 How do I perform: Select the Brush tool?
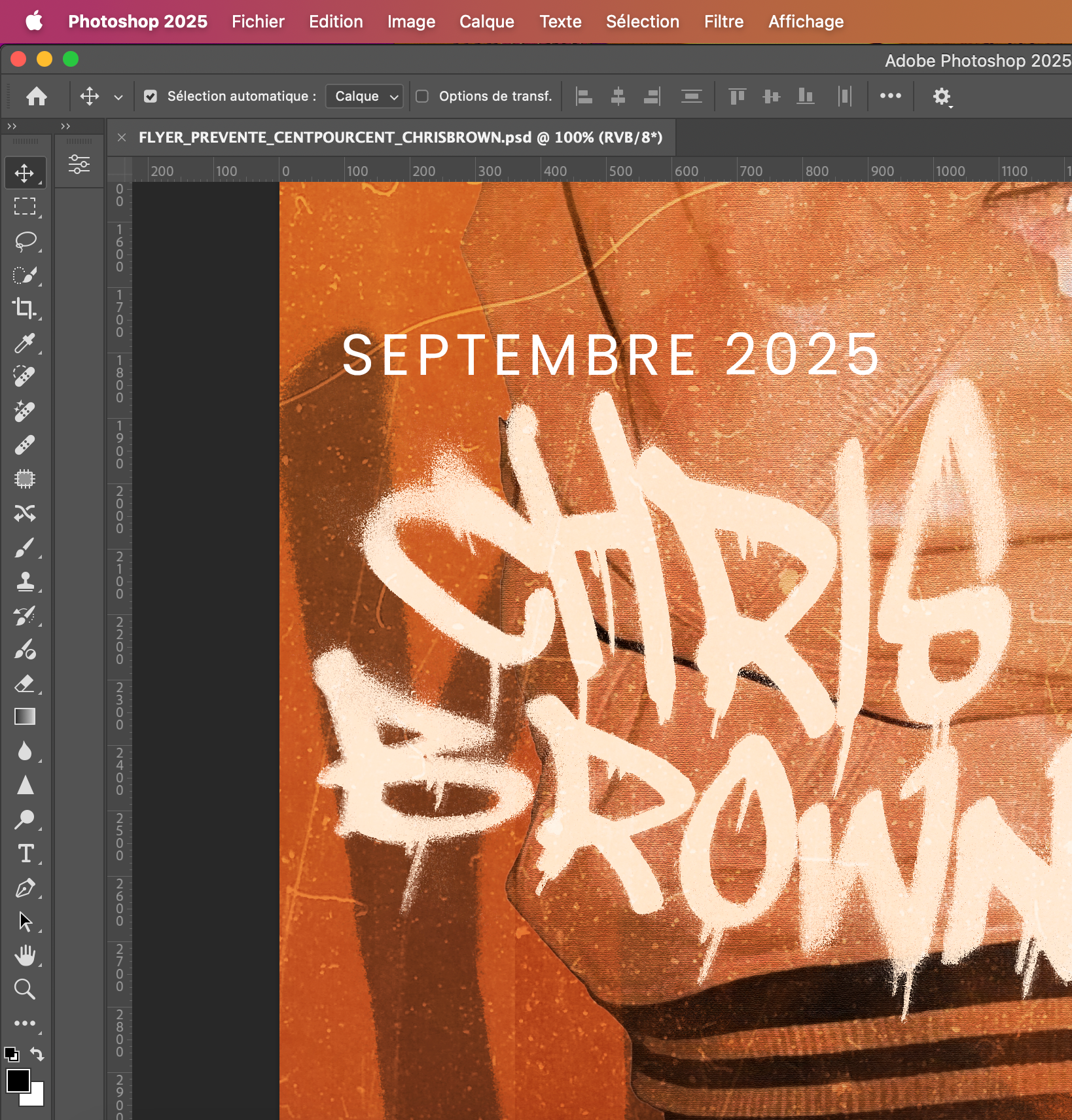click(x=25, y=547)
